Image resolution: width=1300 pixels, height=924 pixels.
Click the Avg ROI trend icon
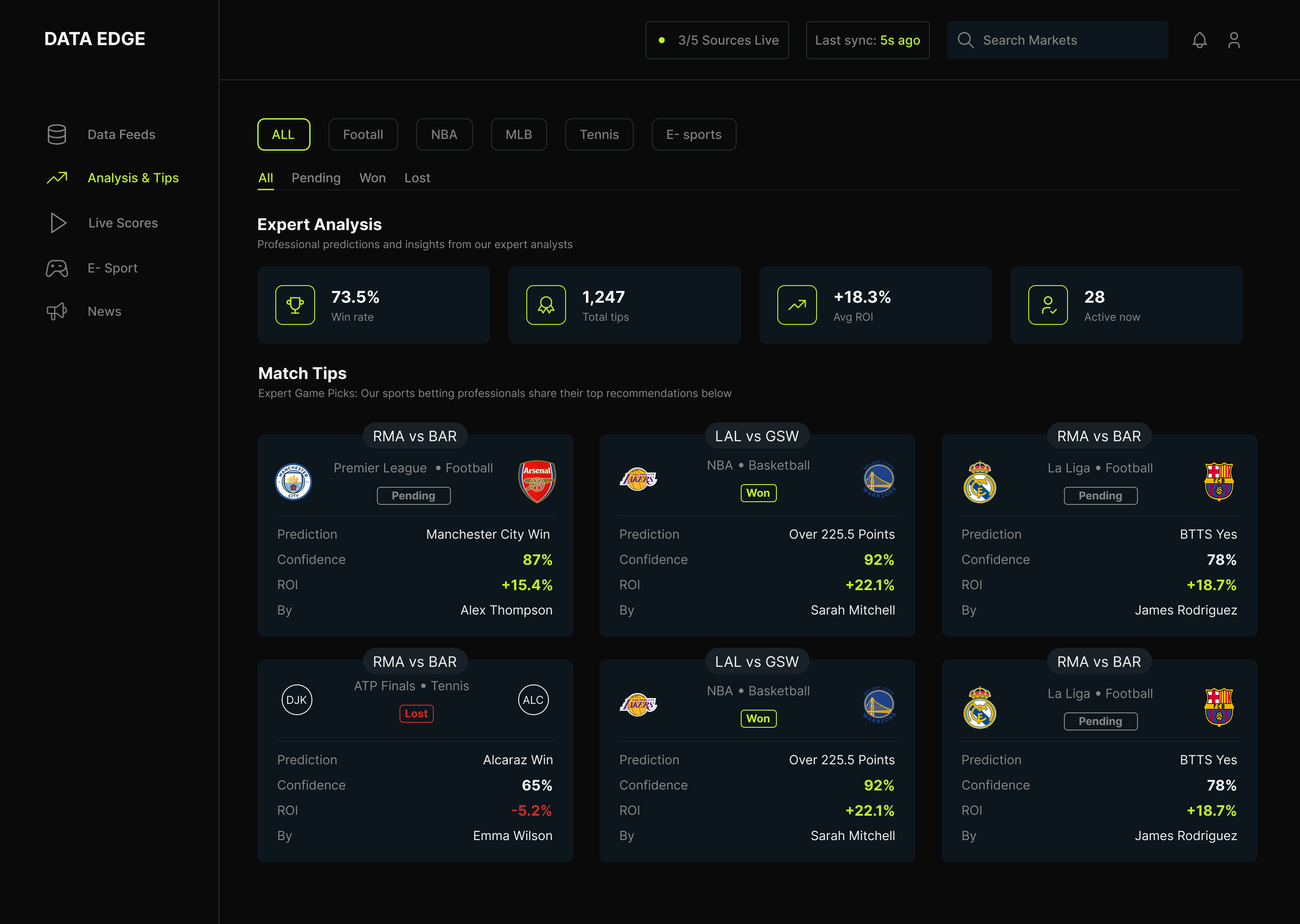click(797, 305)
